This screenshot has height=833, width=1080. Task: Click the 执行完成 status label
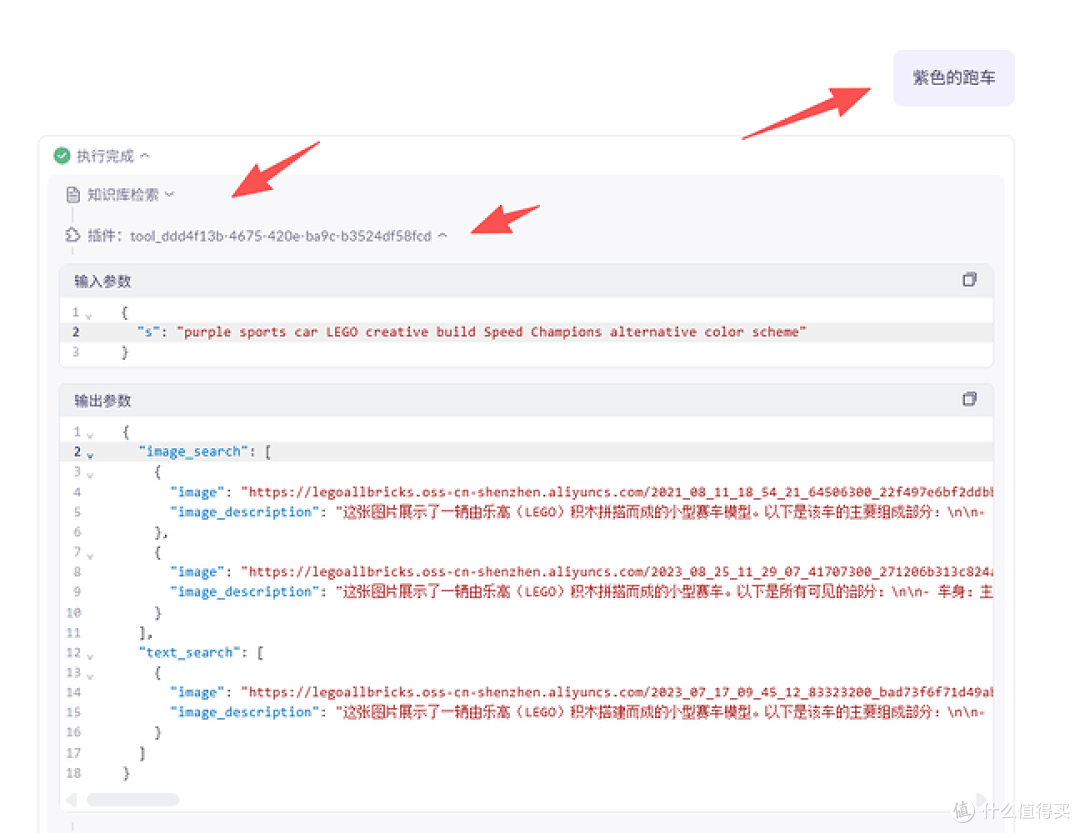pos(105,156)
